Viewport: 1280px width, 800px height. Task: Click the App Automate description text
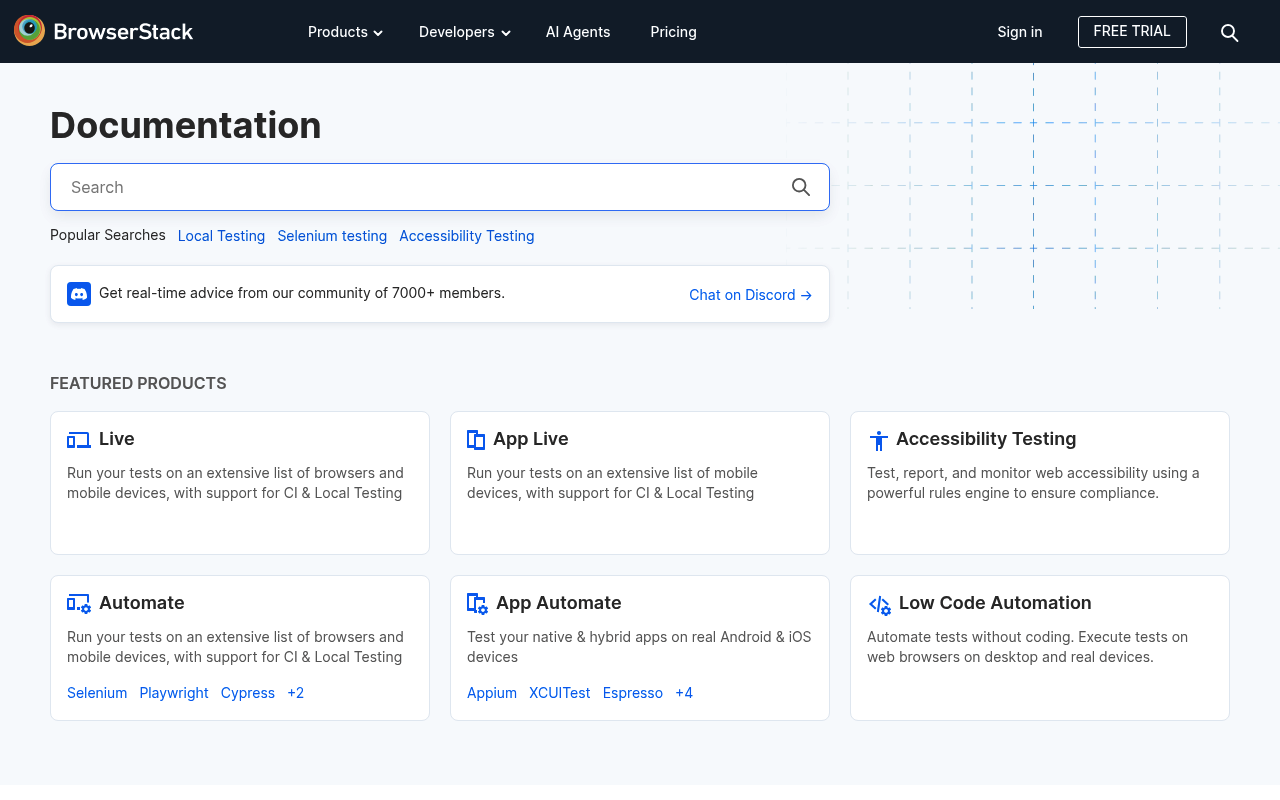coord(639,647)
